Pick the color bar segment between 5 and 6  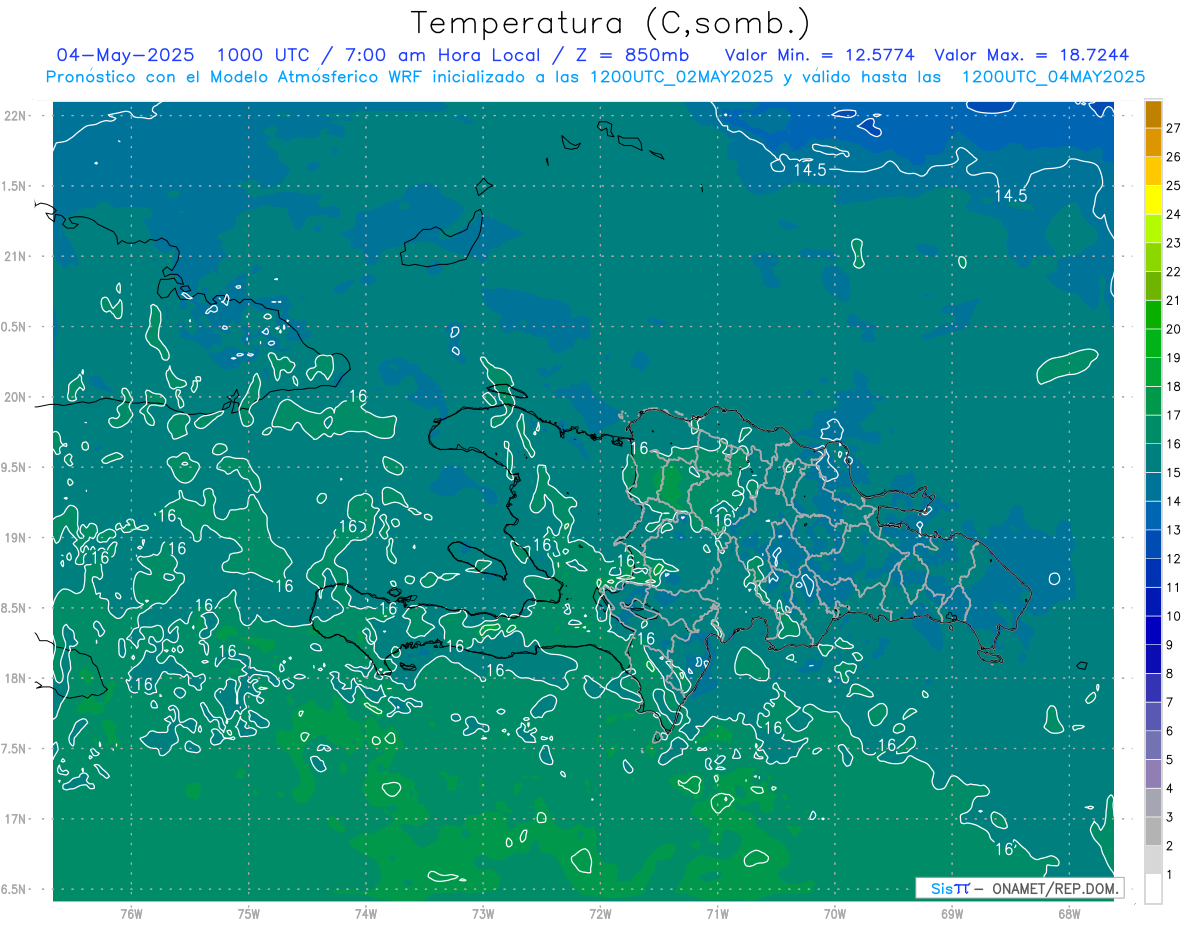[1153, 746]
